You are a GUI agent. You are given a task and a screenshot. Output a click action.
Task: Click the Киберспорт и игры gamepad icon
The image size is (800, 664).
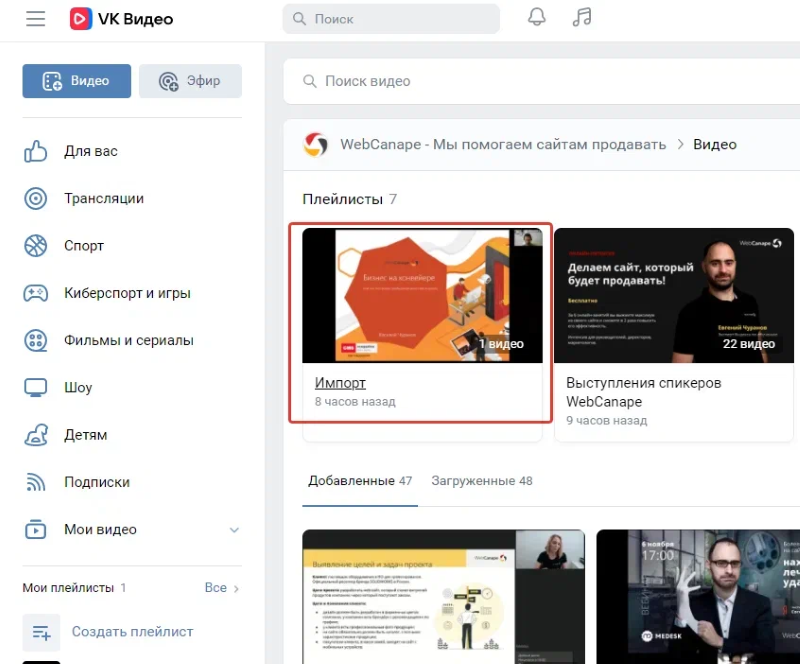[x=36, y=293]
